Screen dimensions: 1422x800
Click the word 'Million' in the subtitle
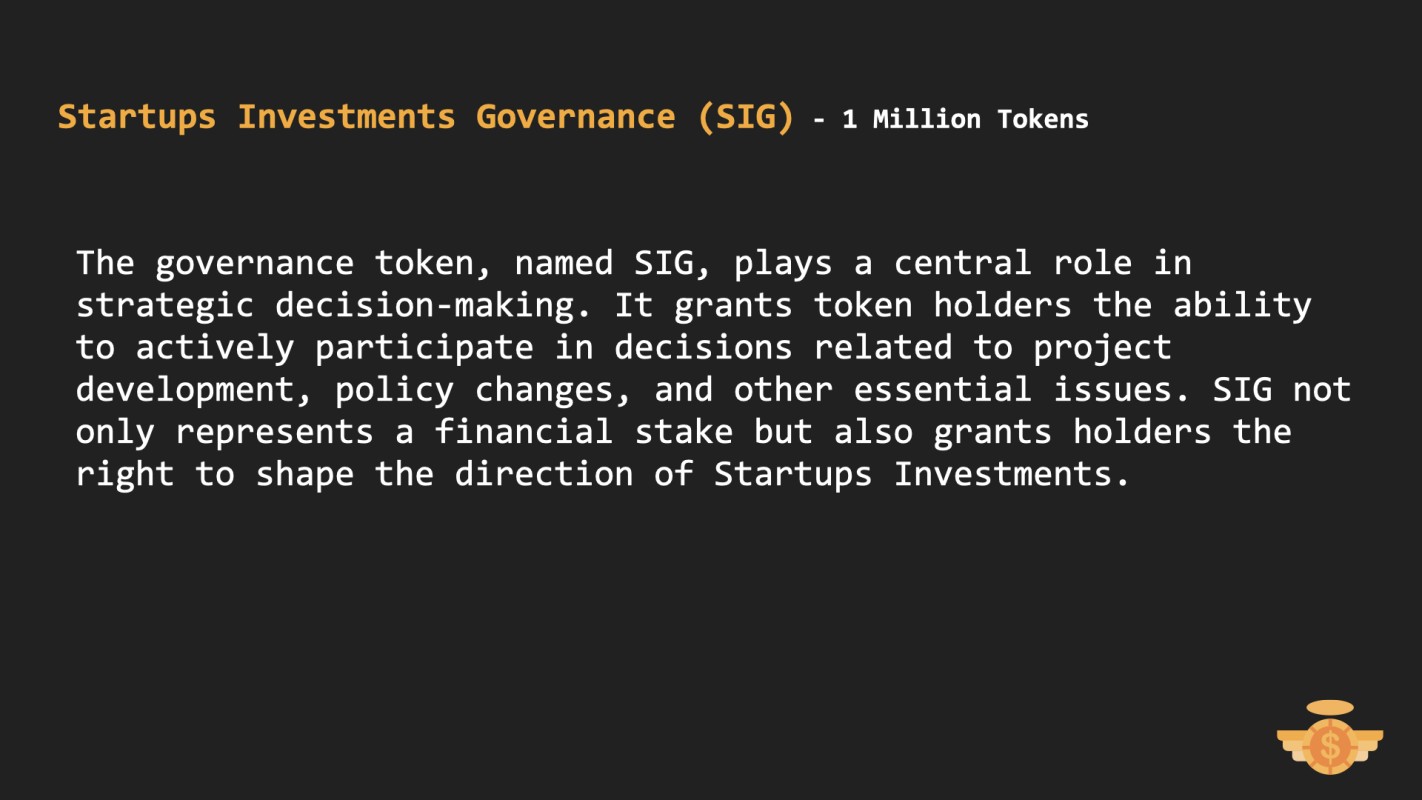(x=927, y=119)
